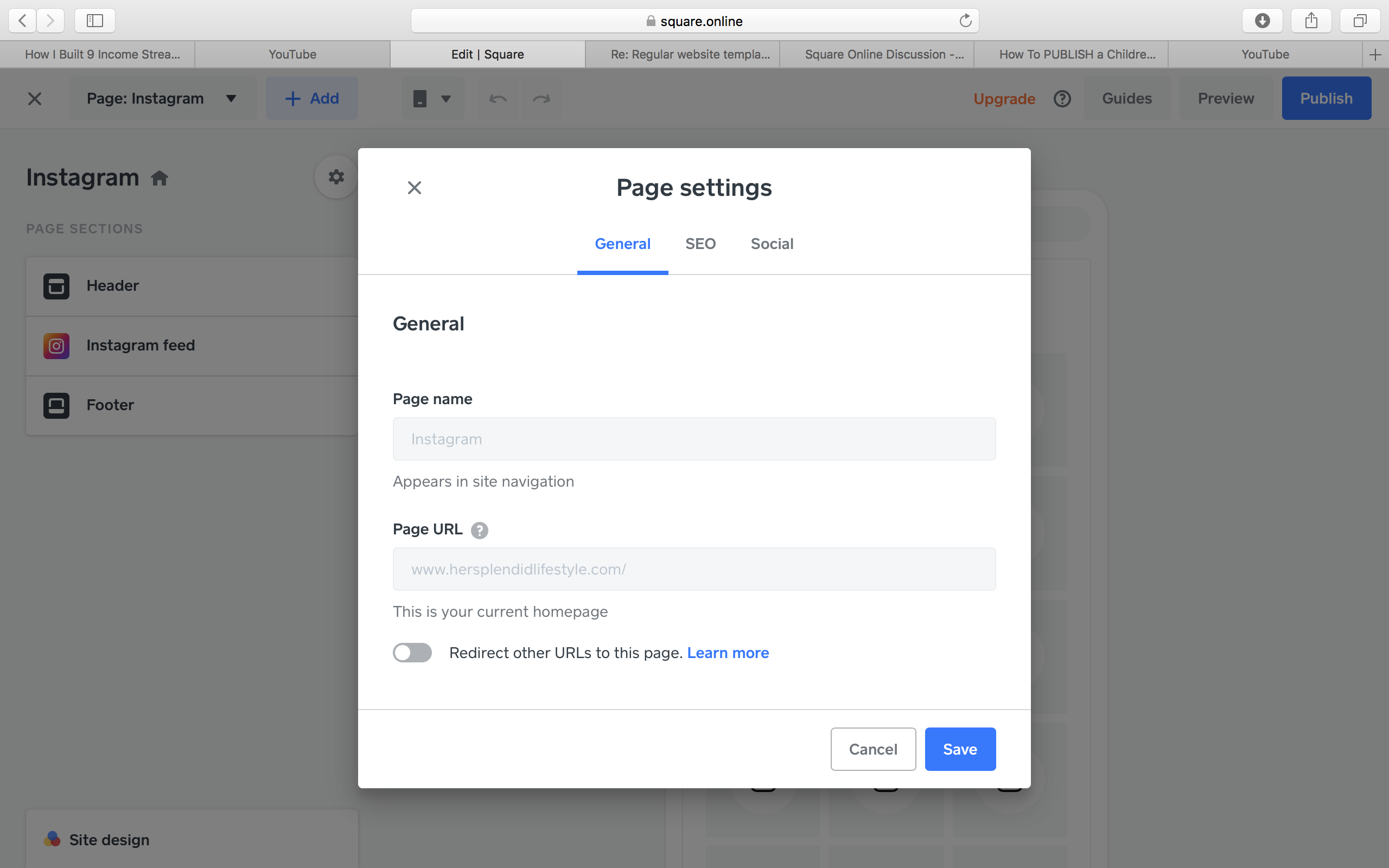Switch to How I Built 9 Income Streams tab

click(98, 55)
